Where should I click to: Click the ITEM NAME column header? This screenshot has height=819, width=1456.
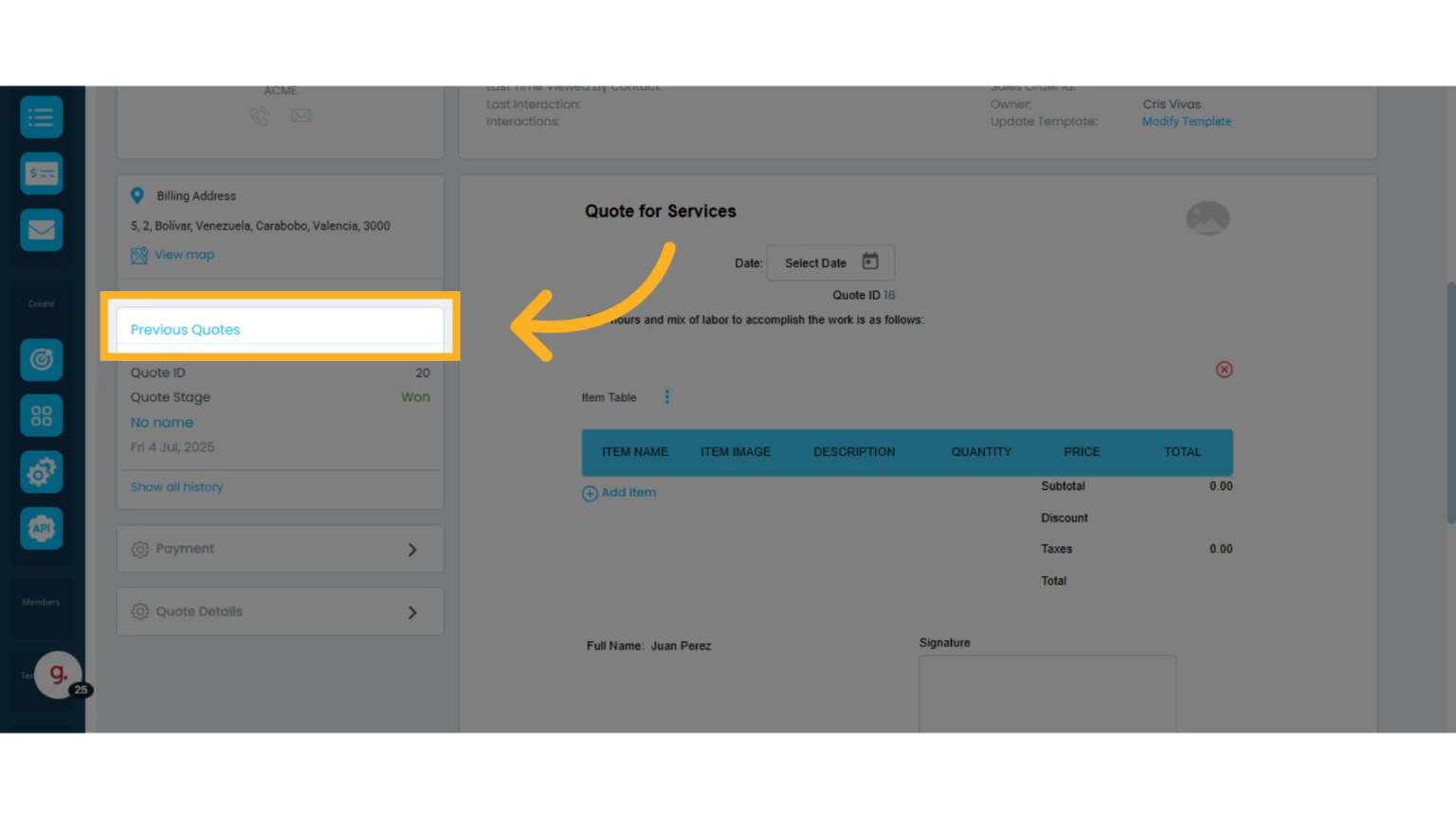635,452
